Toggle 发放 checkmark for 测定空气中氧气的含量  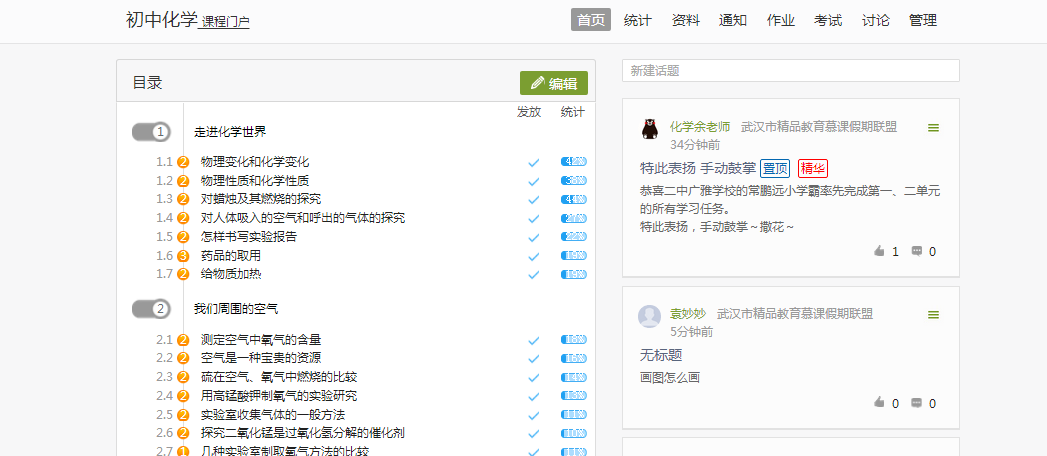533,340
